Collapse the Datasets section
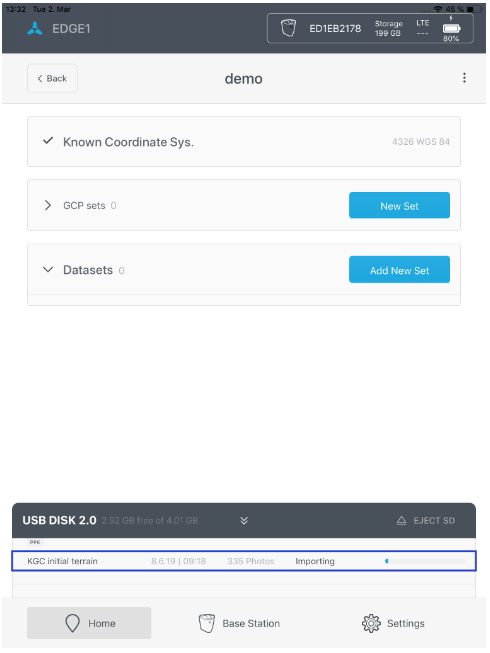The image size is (490, 653). click(x=48, y=269)
